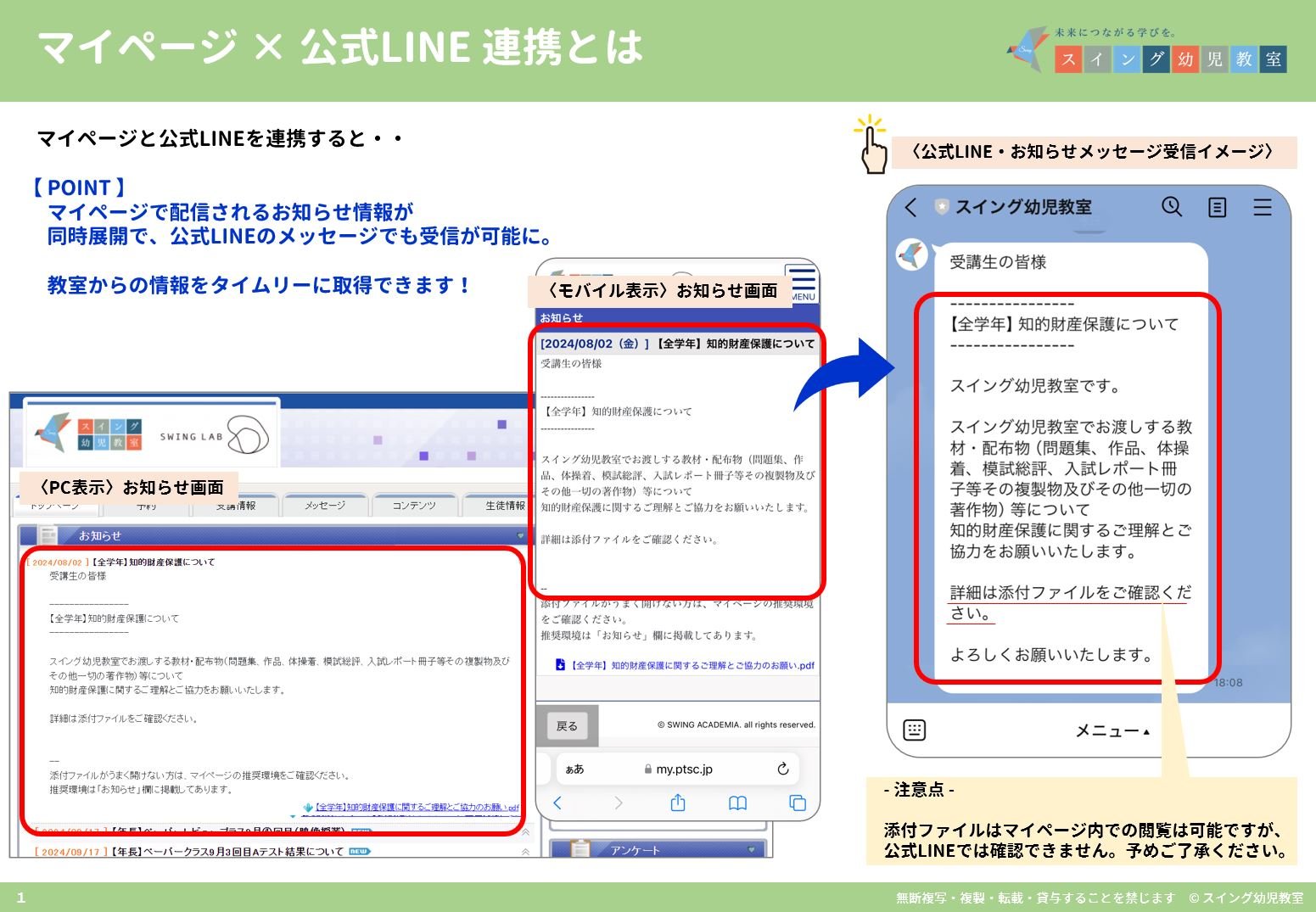The width and height of the screenshot is (1316, 912).
Task: Click © SWING ACADEMIA copyright text on mobile
Action: [x=736, y=725]
